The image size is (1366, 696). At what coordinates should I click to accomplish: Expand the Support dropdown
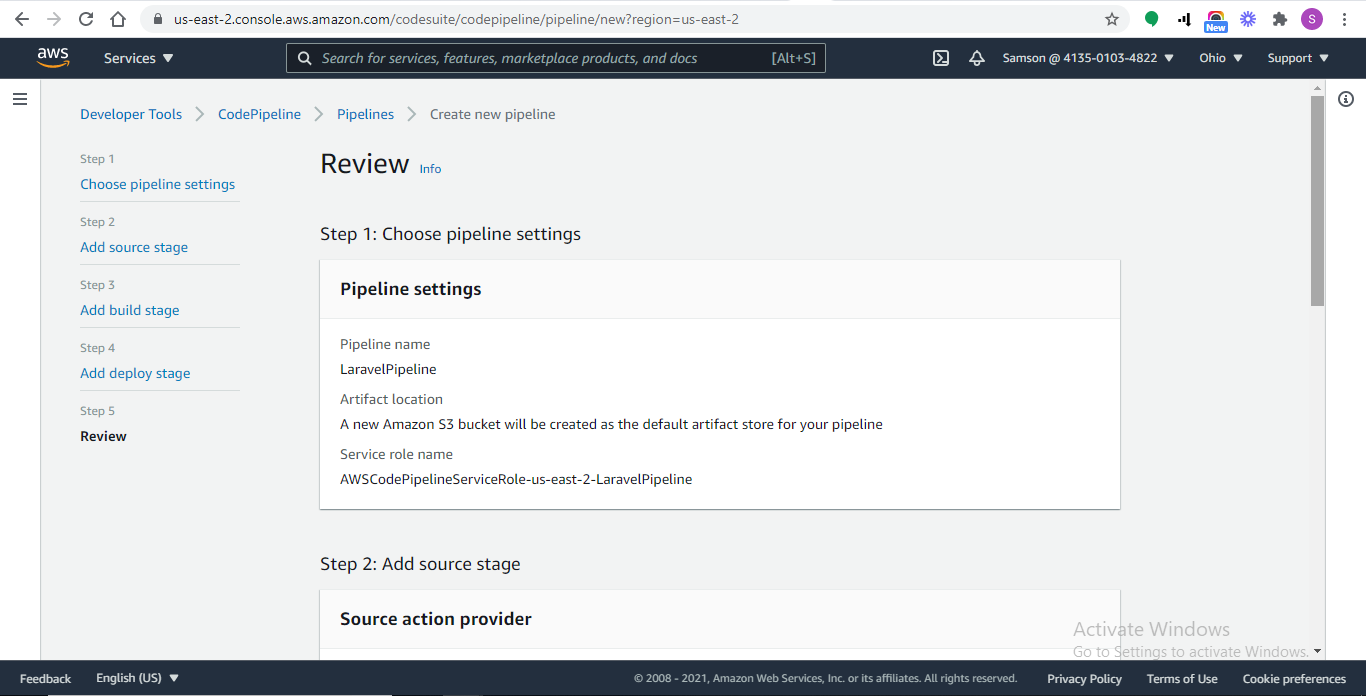1296,58
